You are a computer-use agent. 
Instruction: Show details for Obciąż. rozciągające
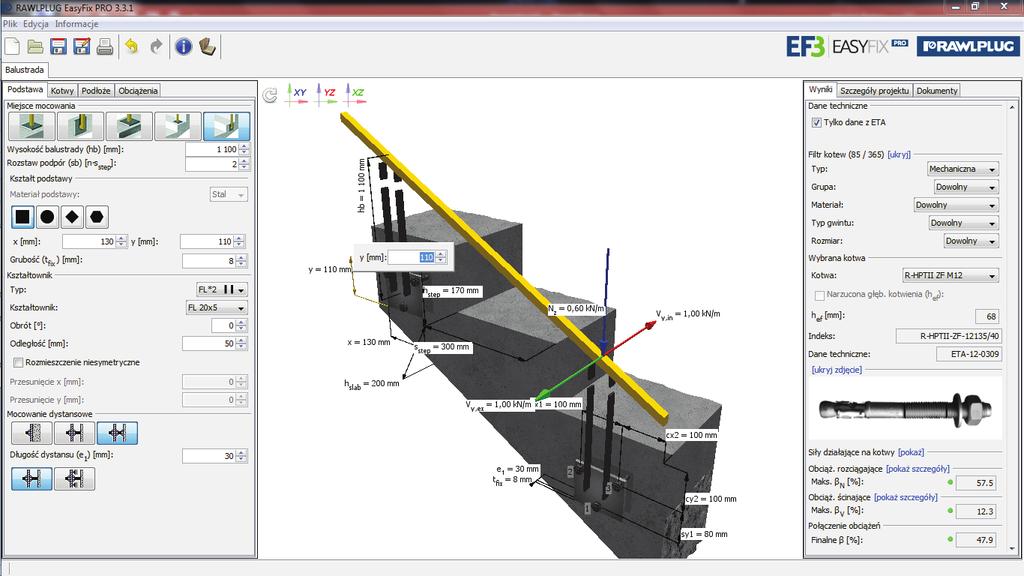click(x=918, y=469)
